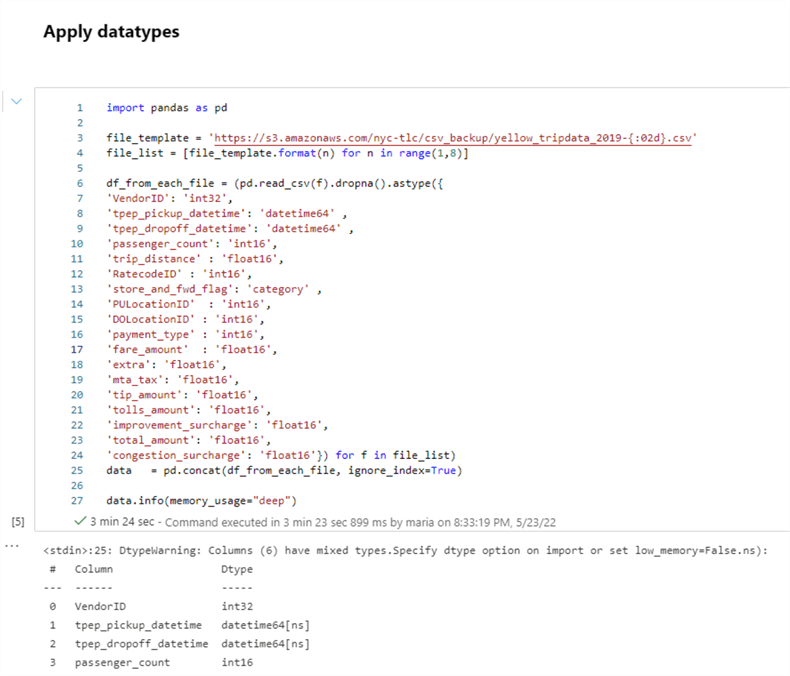Click the Apply datatypes heading

tap(111, 31)
